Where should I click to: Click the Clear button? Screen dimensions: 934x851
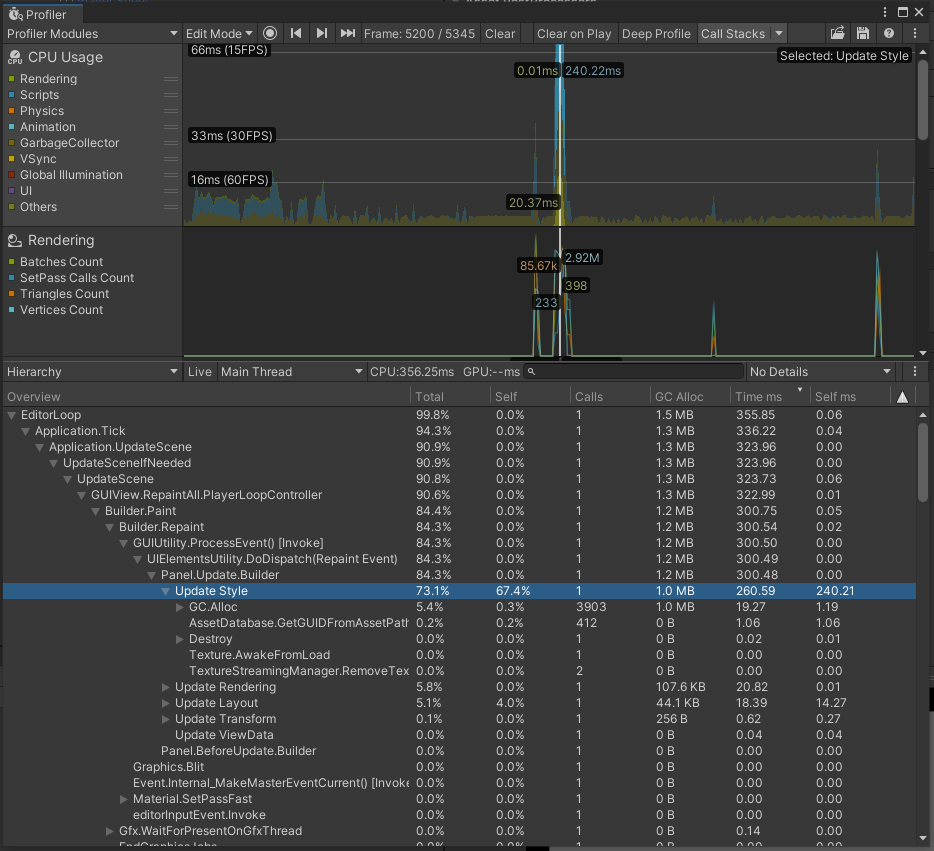tap(500, 33)
